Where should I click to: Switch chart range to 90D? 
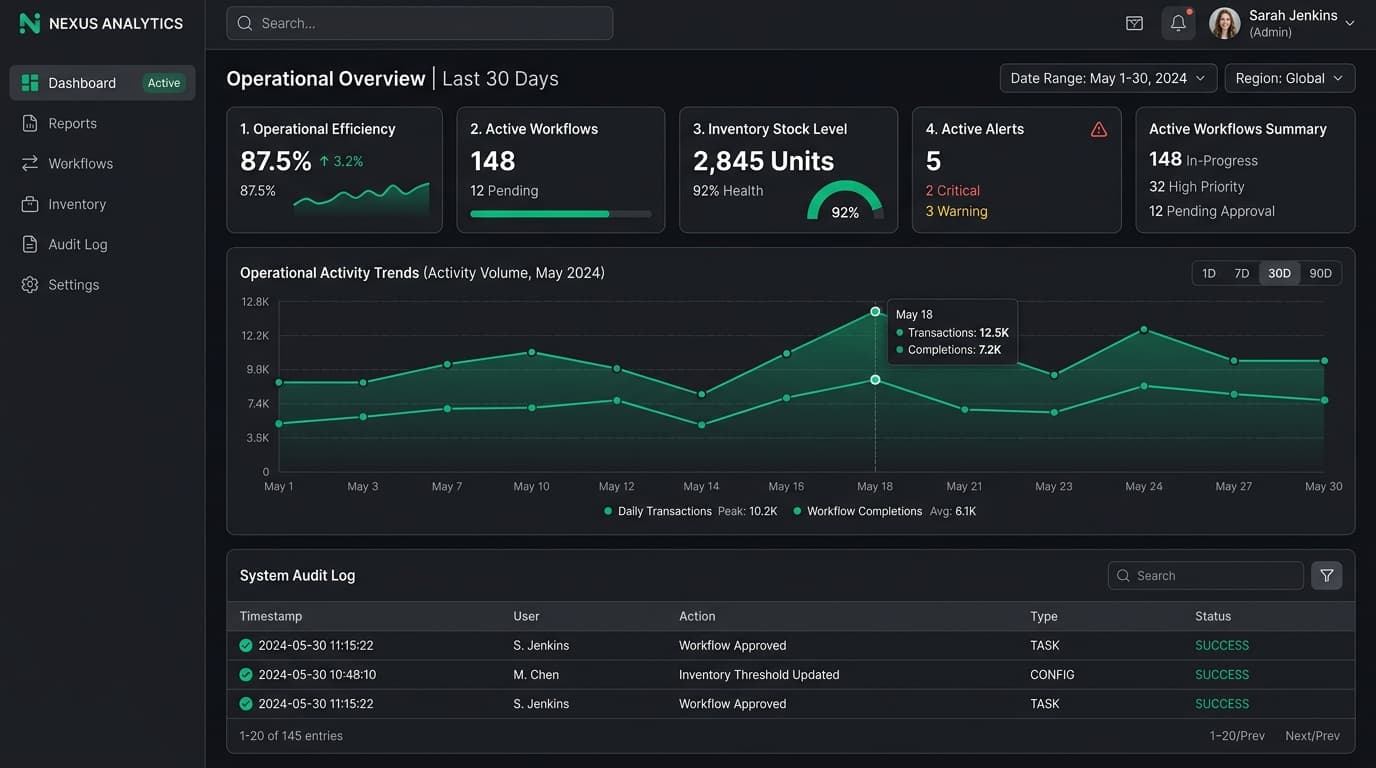tap(1321, 273)
